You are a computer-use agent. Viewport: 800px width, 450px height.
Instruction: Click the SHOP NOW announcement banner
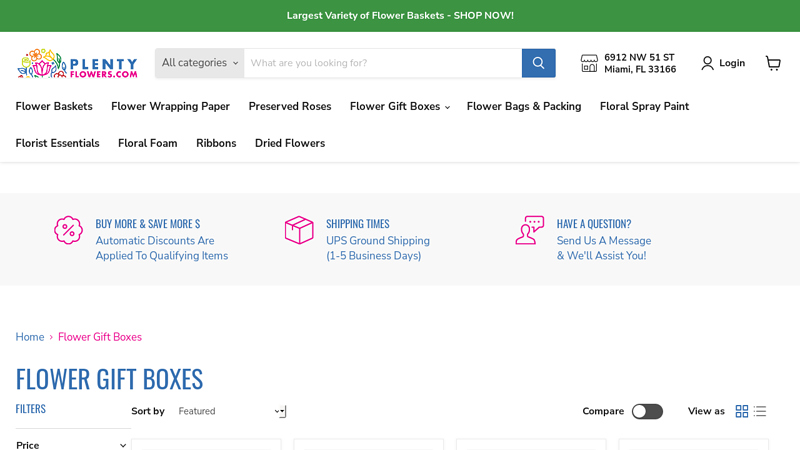tap(400, 16)
